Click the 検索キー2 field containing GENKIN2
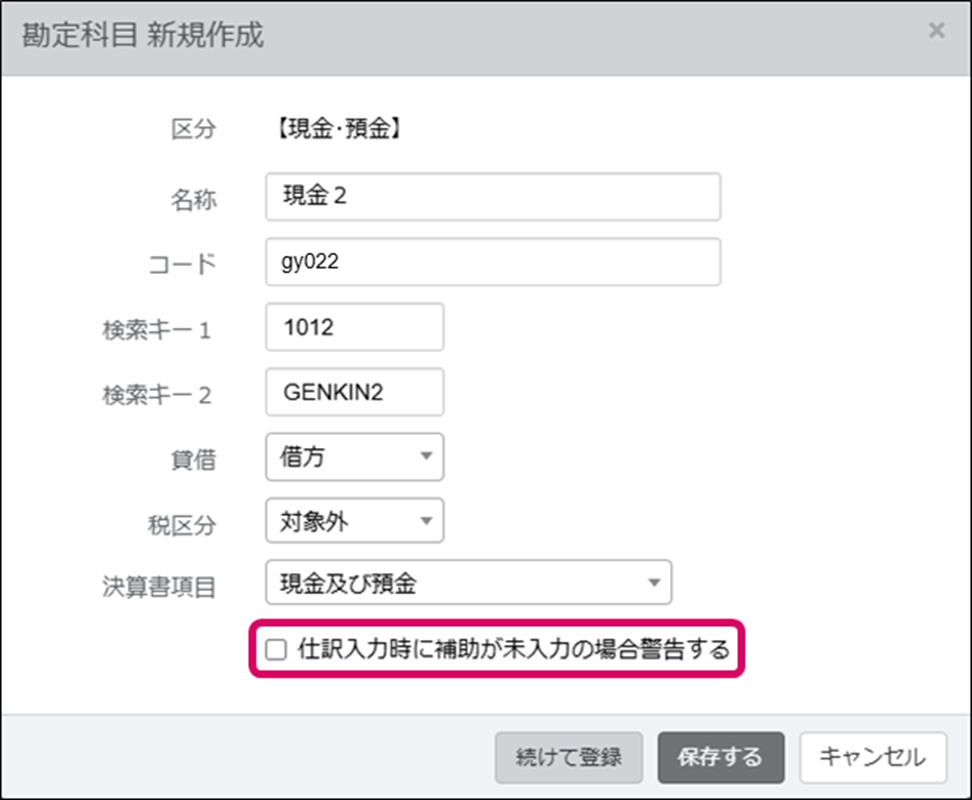972x800 pixels. (355, 393)
